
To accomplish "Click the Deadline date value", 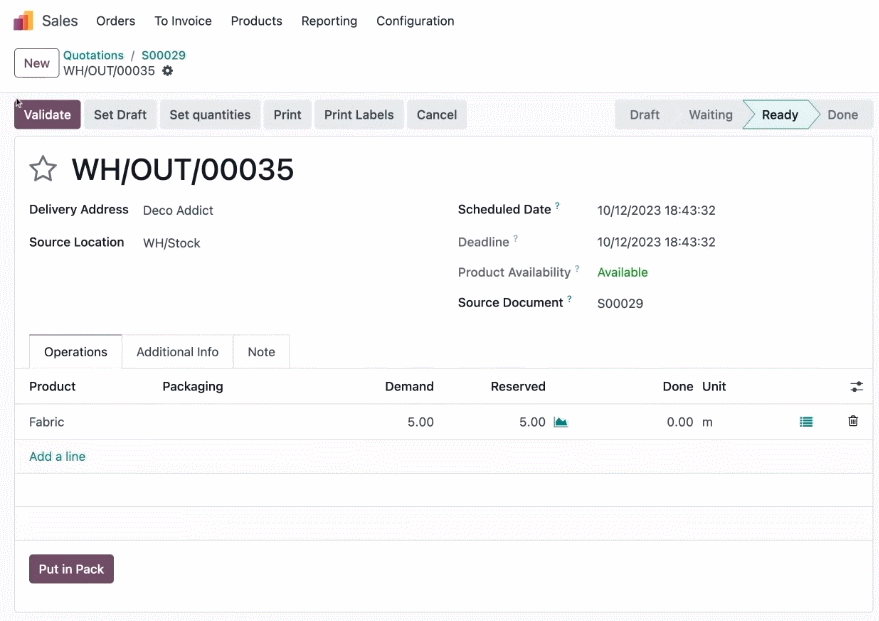I will point(656,242).
